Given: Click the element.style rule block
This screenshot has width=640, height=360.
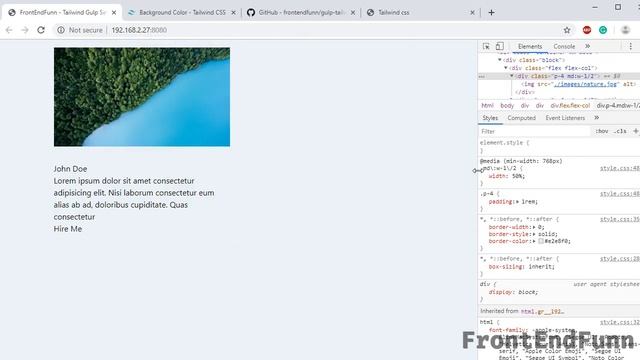Looking at the screenshot, I should [559, 147].
